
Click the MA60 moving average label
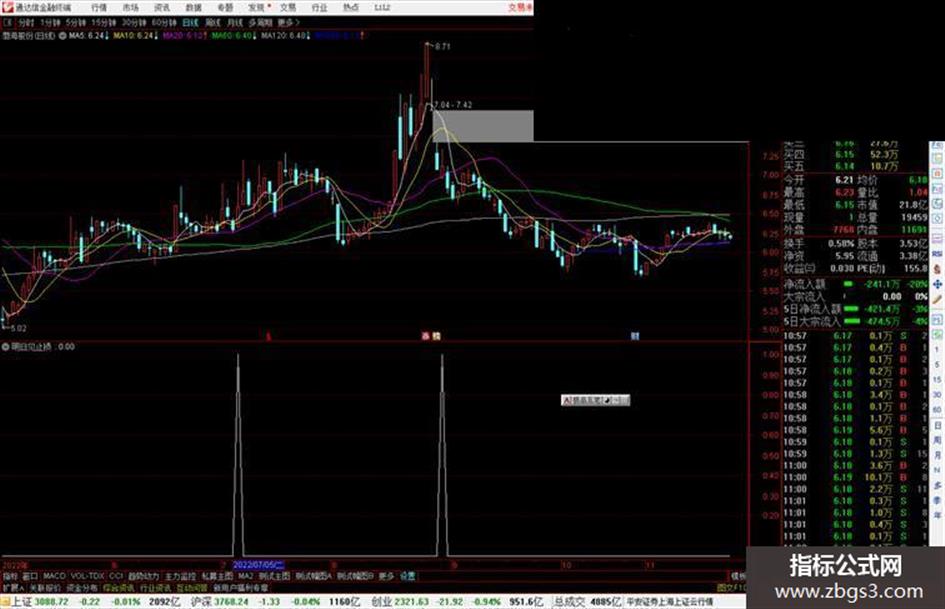point(234,36)
